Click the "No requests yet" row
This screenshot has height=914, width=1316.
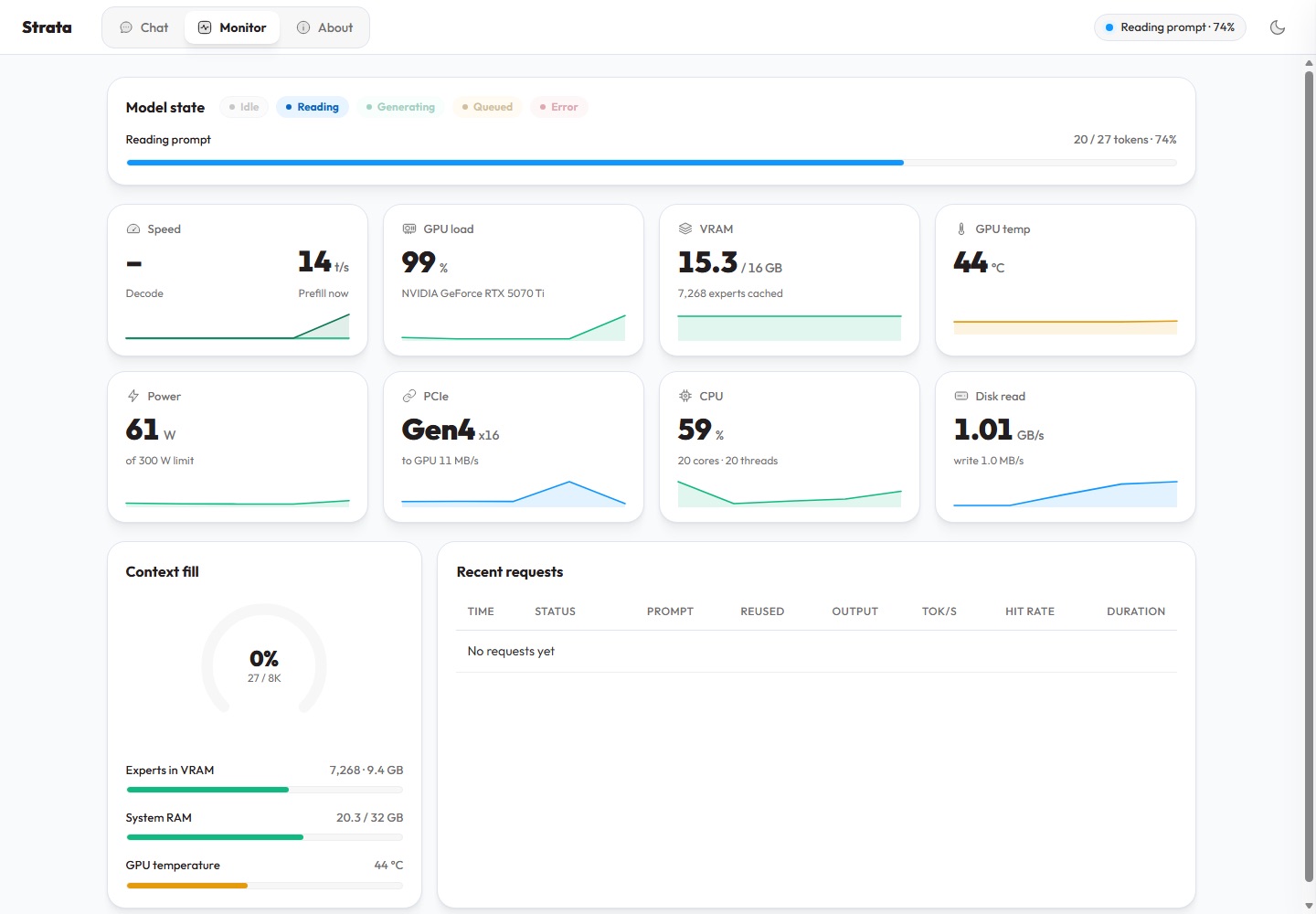pos(816,652)
